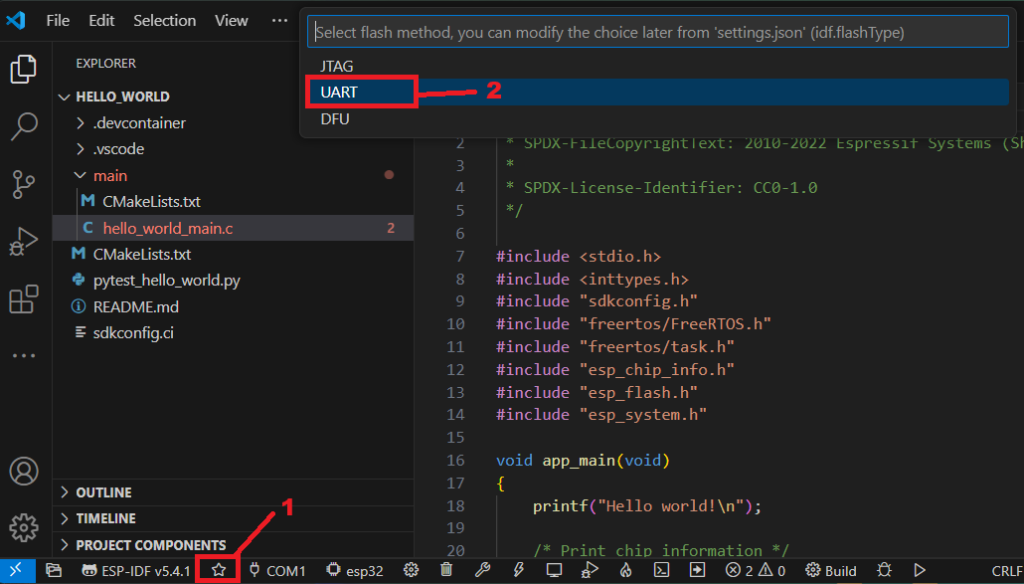Open the Manage gear in activity bar
Viewport: 1024px width, 584px height.
[24, 528]
